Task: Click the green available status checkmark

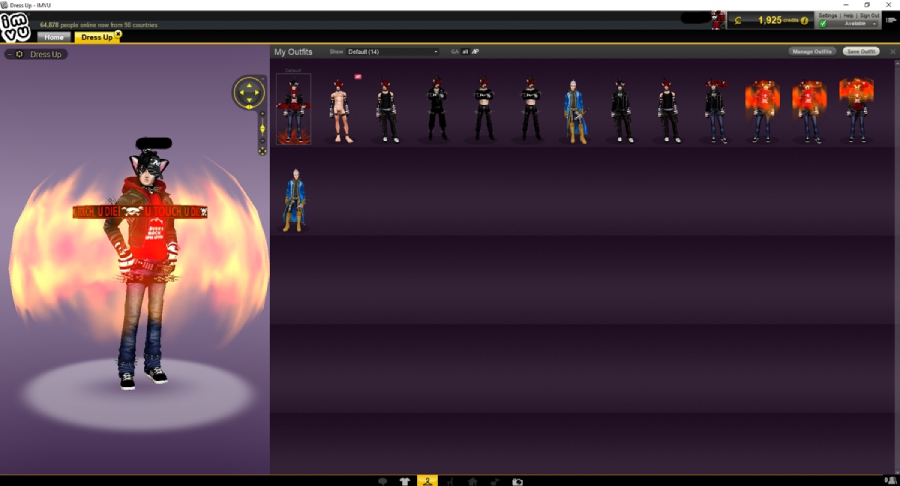Action: point(823,24)
